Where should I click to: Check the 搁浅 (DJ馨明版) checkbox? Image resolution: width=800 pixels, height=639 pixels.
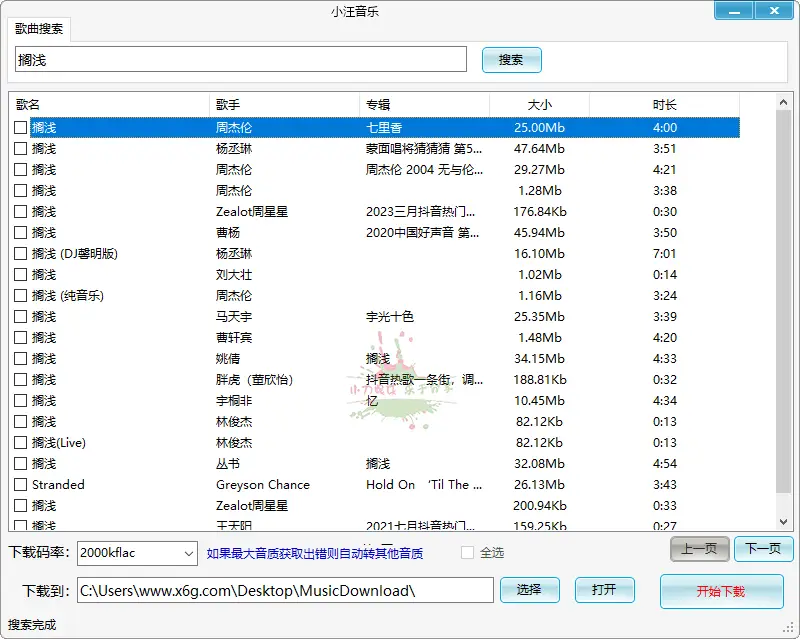[x=19, y=253]
